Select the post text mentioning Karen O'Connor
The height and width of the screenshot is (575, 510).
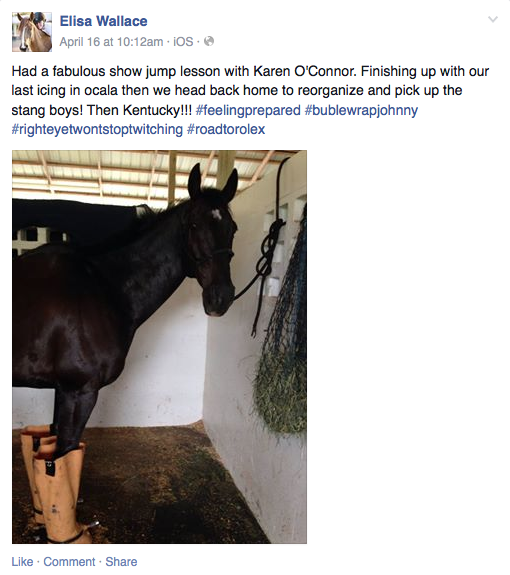(250, 90)
